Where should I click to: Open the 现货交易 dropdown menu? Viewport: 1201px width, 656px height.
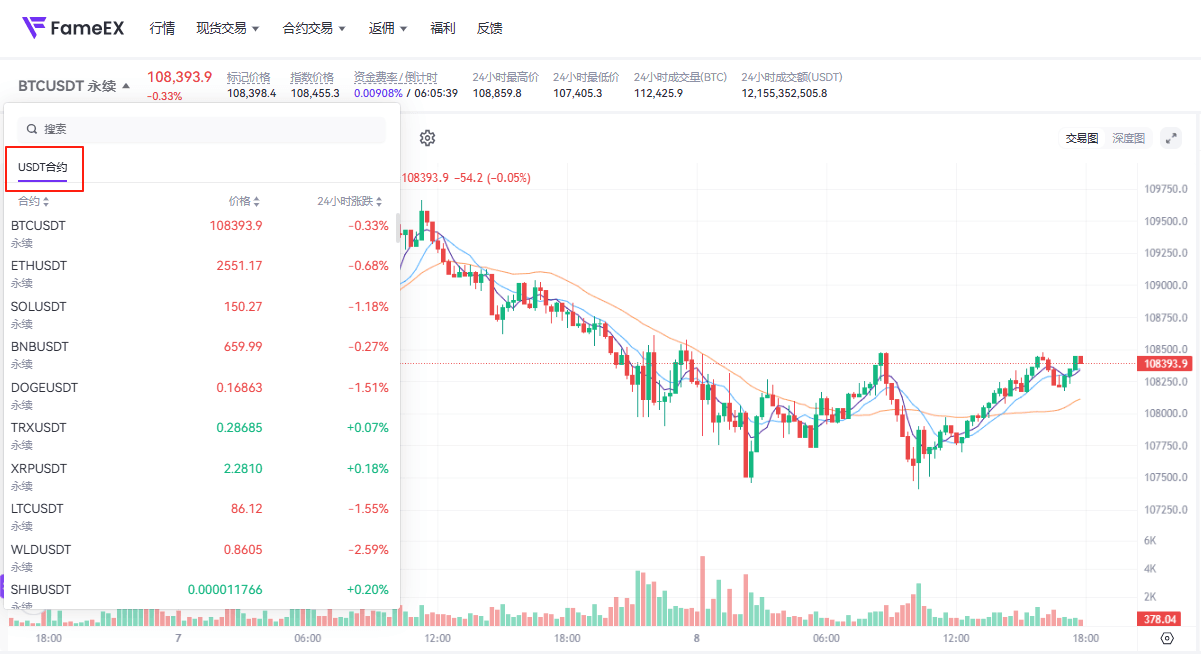click(x=227, y=28)
